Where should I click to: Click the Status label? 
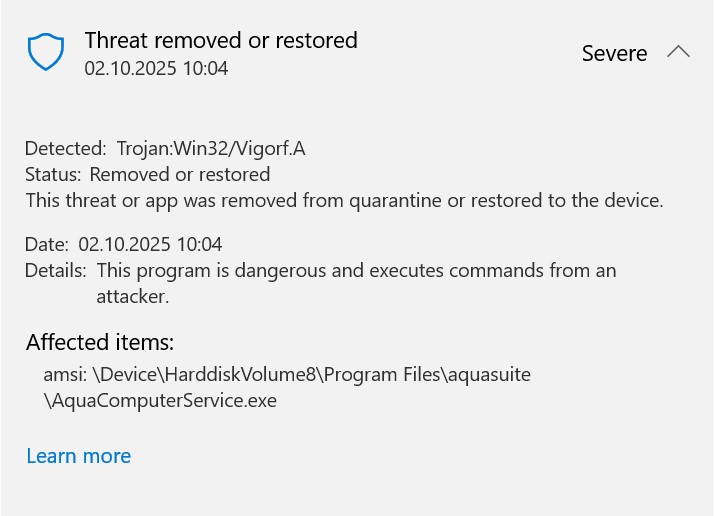point(53,174)
